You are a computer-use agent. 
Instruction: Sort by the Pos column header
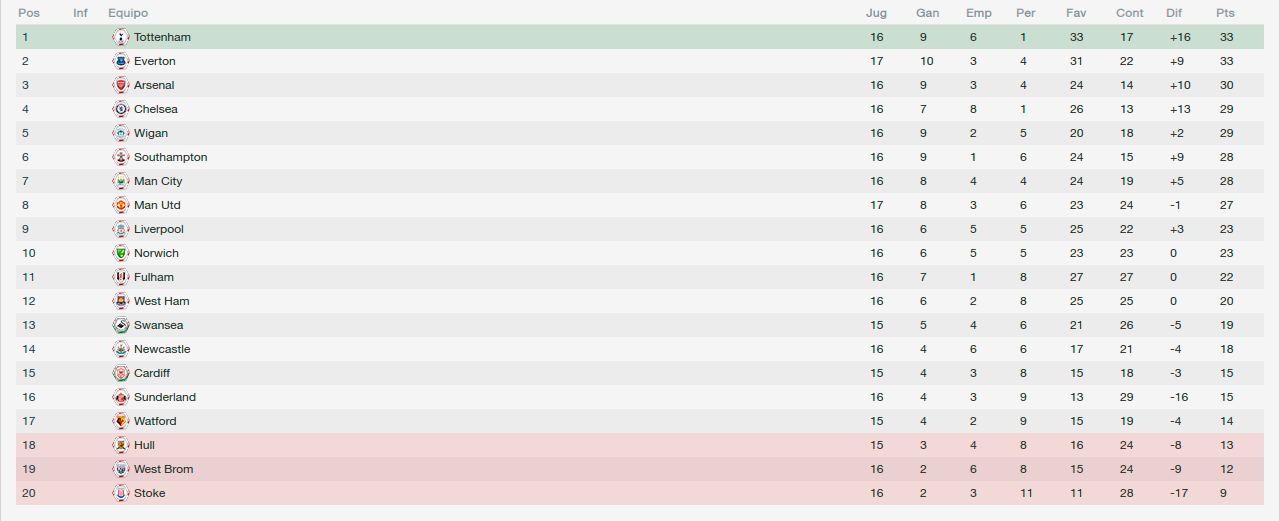click(29, 13)
